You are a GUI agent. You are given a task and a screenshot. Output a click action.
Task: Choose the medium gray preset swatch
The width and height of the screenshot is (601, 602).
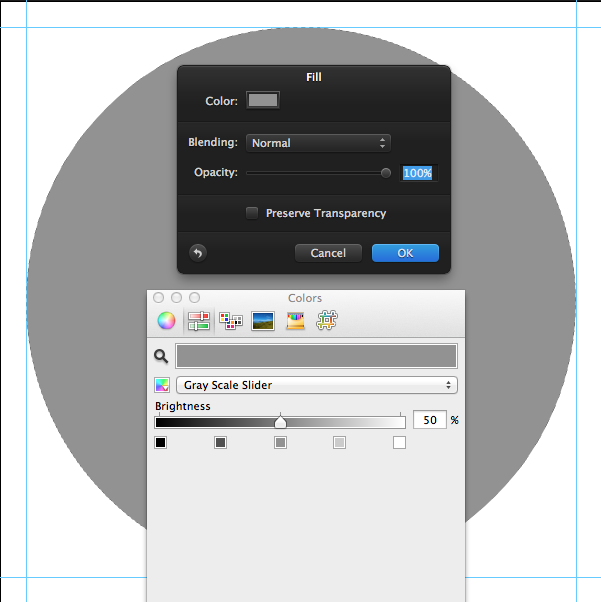(280, 443)
